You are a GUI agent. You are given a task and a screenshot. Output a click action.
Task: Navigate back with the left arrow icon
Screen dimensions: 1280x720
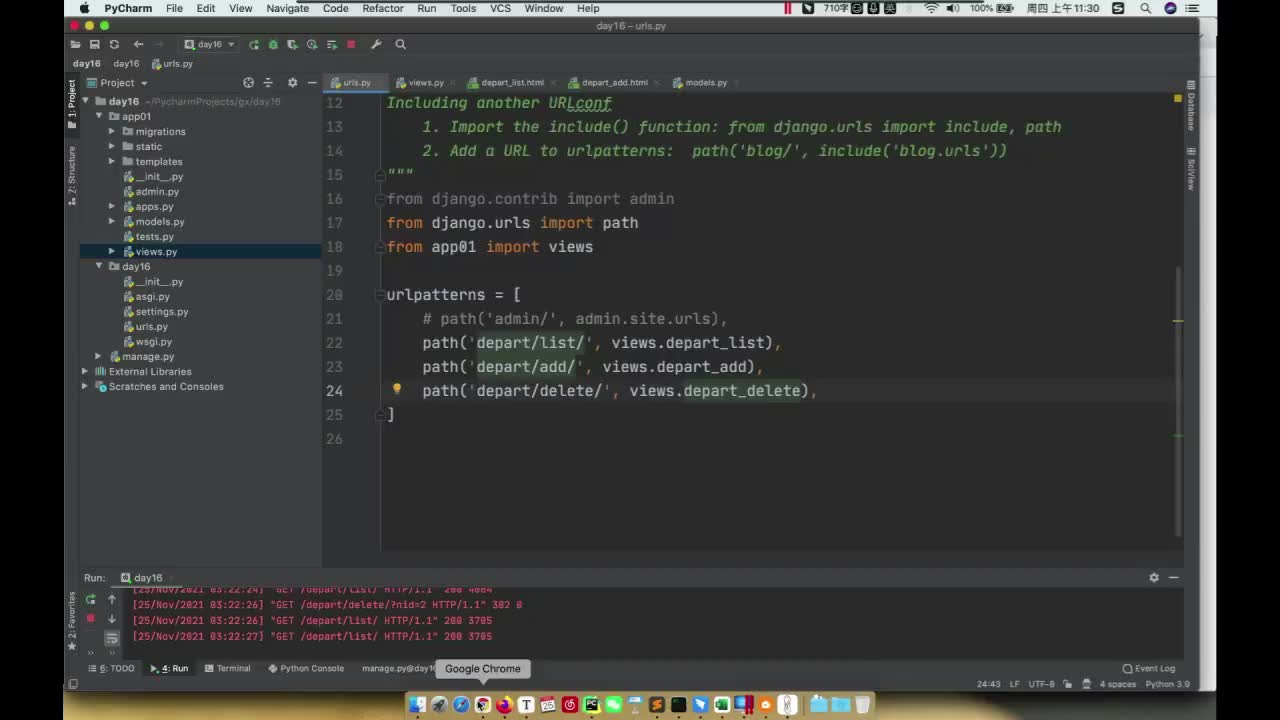click(138, 44)
